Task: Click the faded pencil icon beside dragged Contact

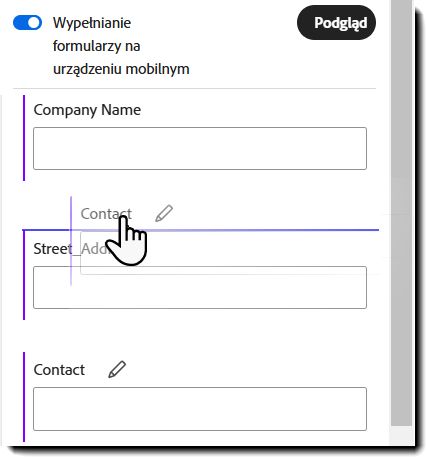Action: [164, 213]
